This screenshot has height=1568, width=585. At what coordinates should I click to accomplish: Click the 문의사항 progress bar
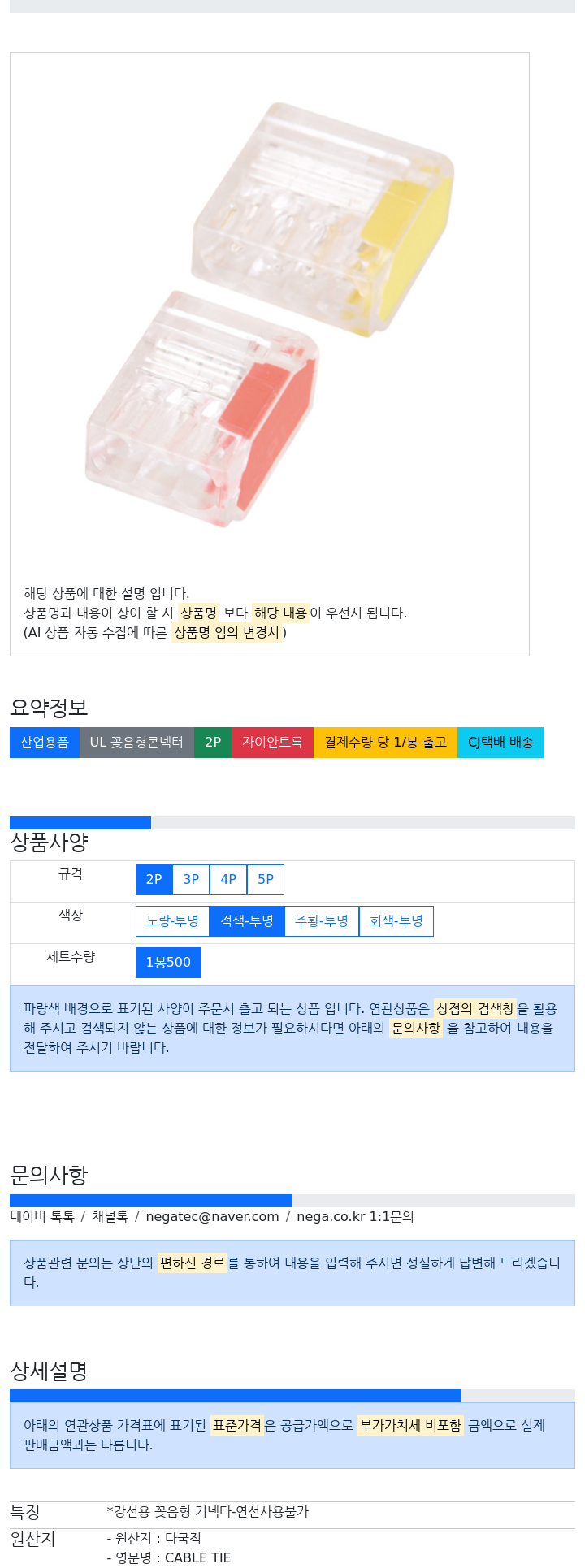tap(292, 1201)
